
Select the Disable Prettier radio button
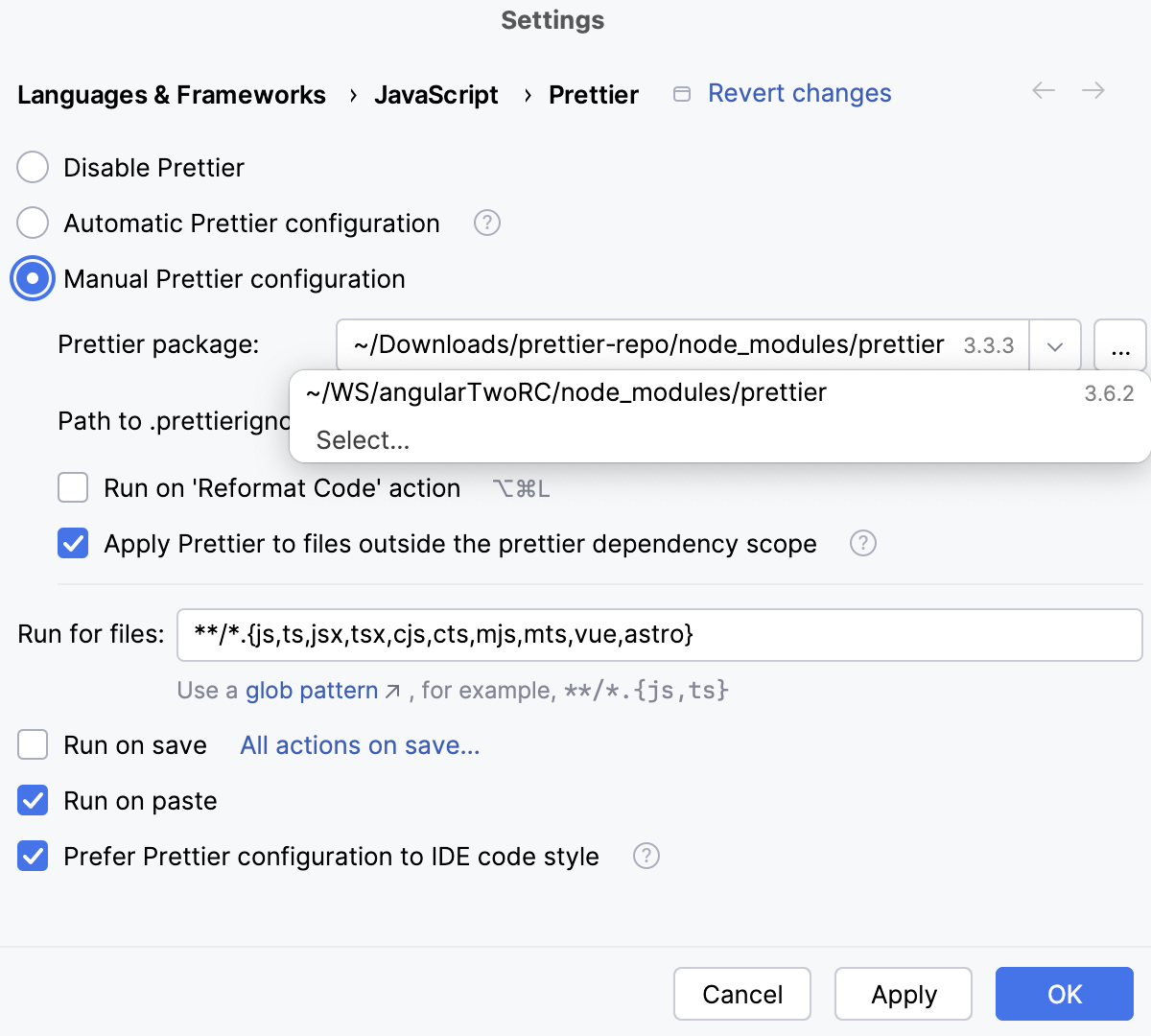(x=32, y=167)
